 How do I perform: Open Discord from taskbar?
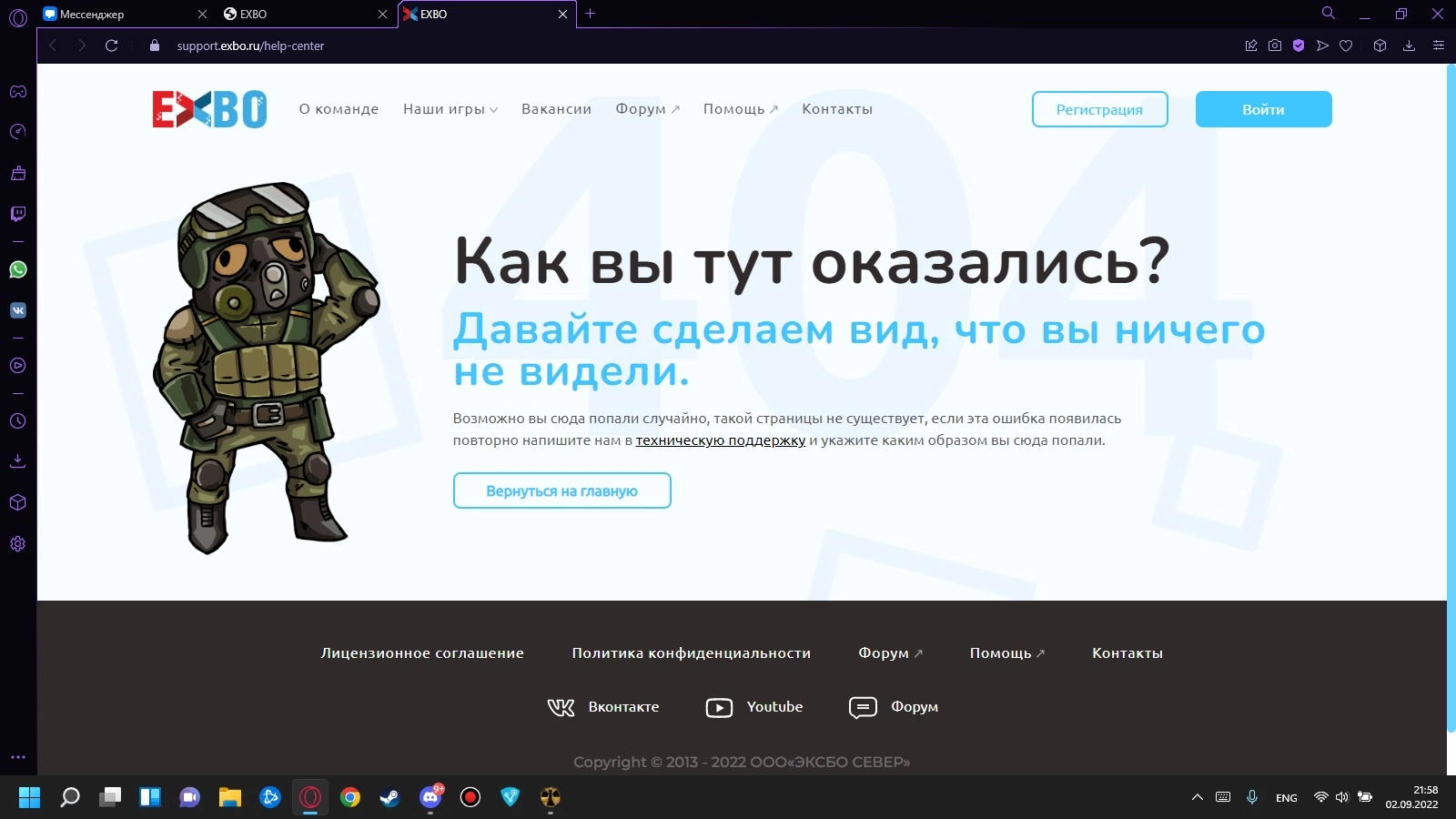[430, 798]
